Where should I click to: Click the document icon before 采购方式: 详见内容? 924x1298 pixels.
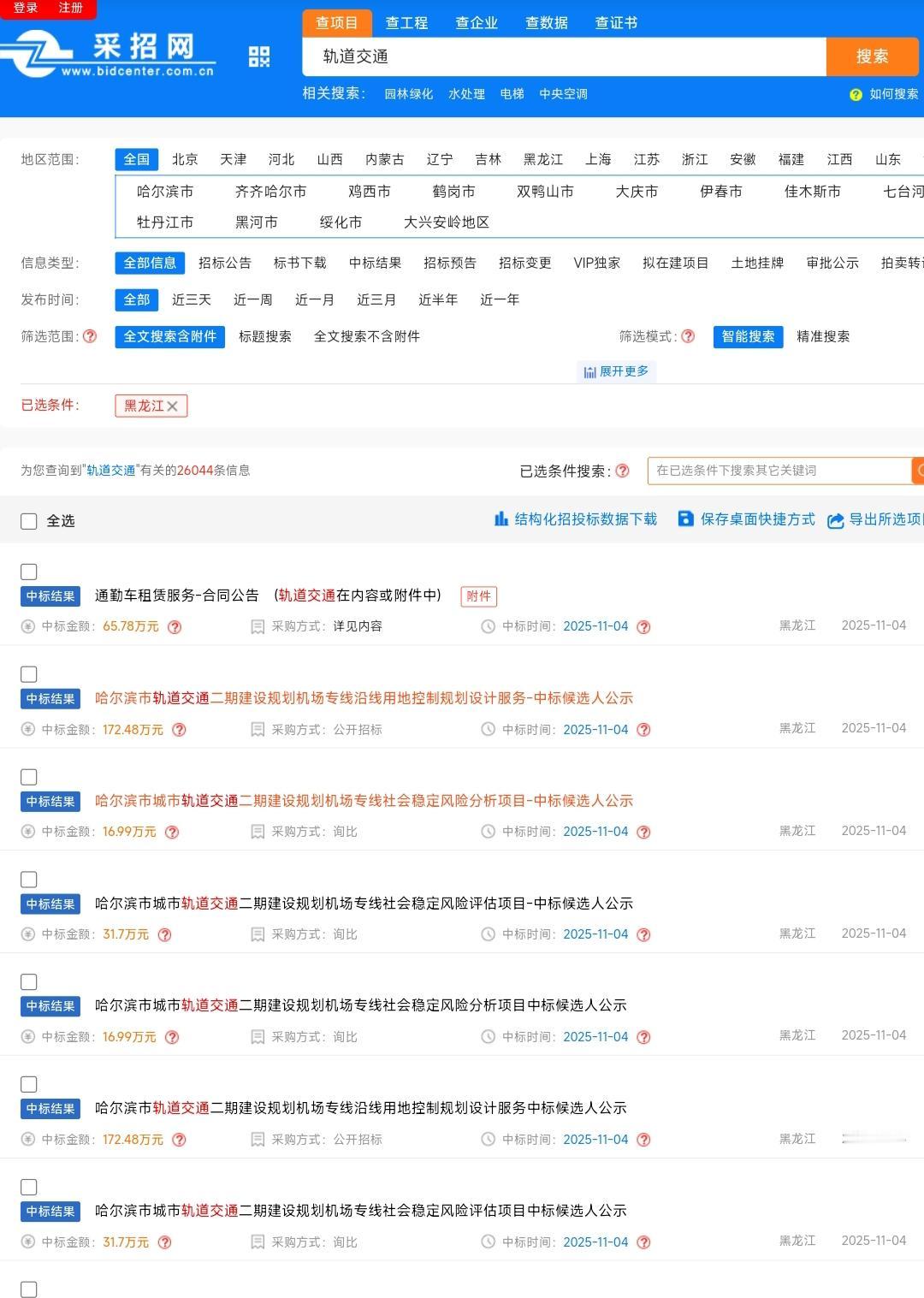click(x=258, y=626)
